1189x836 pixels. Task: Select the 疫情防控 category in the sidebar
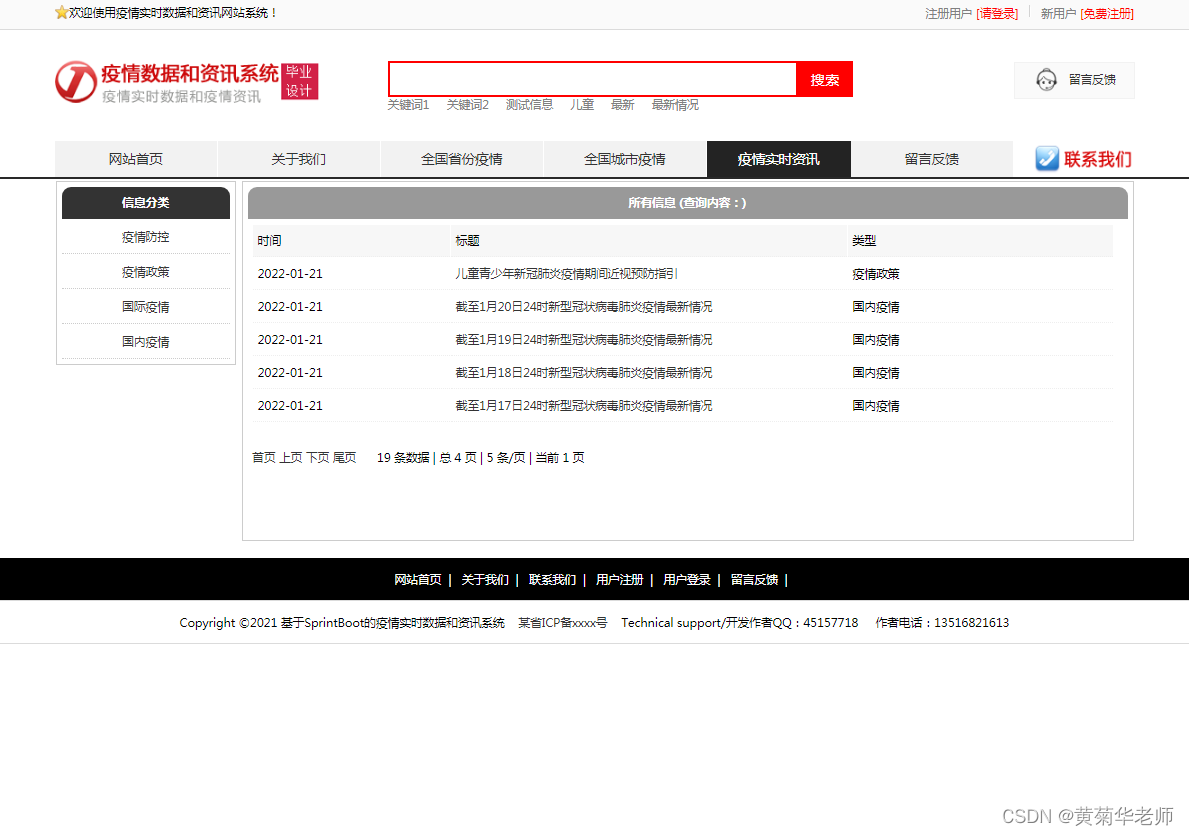pos(146,237)
